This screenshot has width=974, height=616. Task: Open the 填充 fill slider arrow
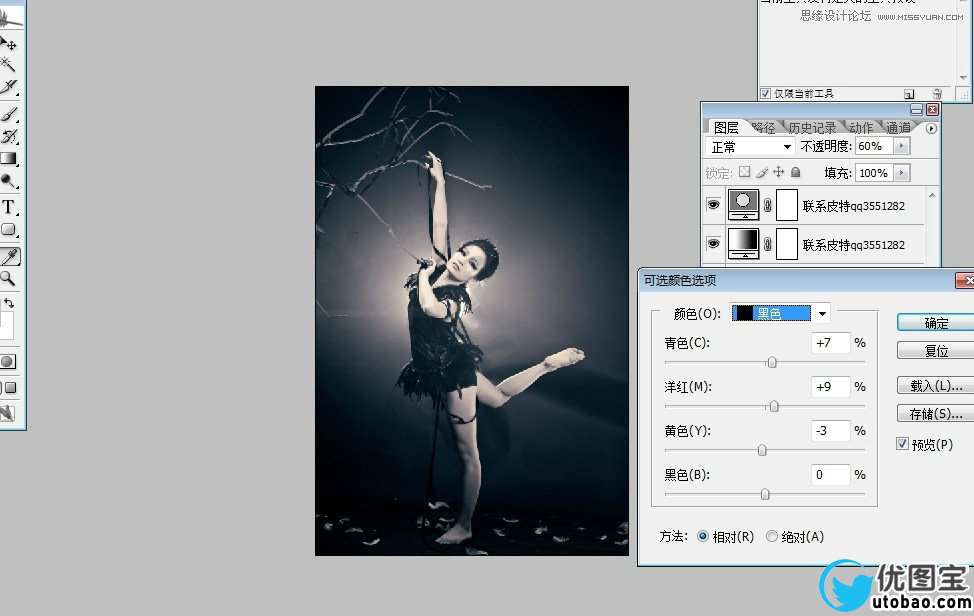901,173
